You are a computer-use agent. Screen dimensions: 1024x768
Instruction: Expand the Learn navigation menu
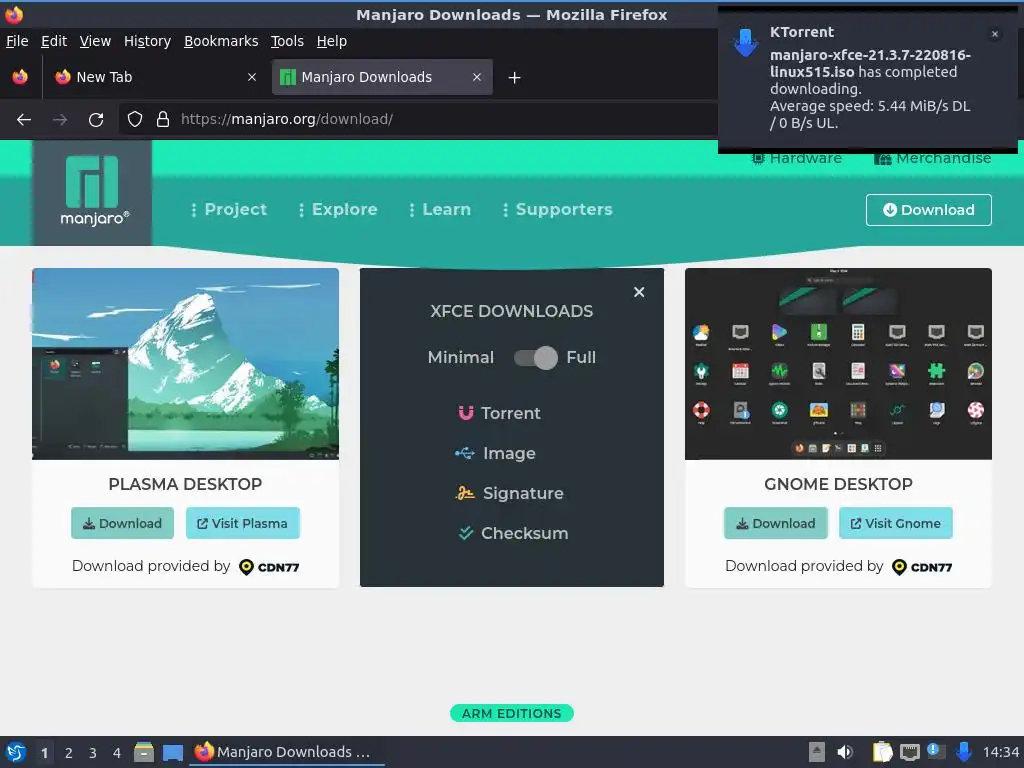tap(440, 209)
